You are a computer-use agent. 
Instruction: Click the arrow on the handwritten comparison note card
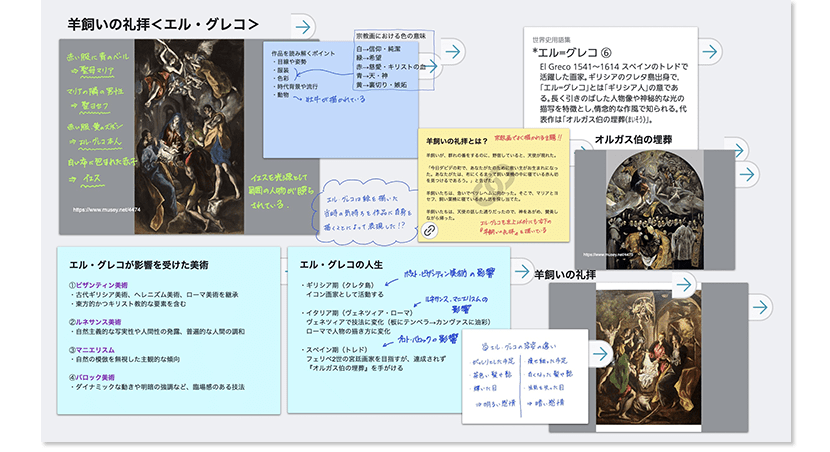pos(600,354)
